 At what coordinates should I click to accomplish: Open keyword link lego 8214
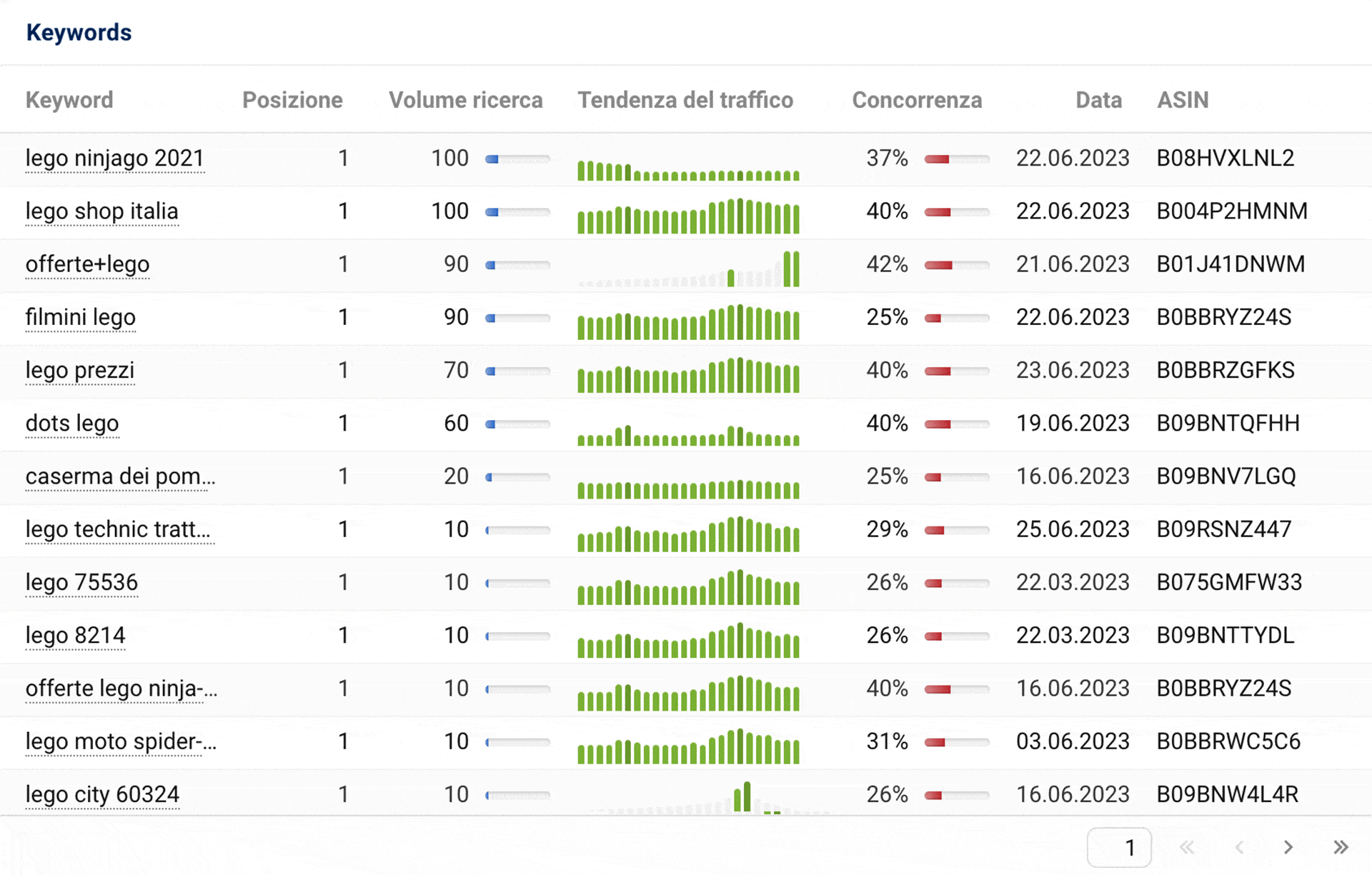point(75,636)
